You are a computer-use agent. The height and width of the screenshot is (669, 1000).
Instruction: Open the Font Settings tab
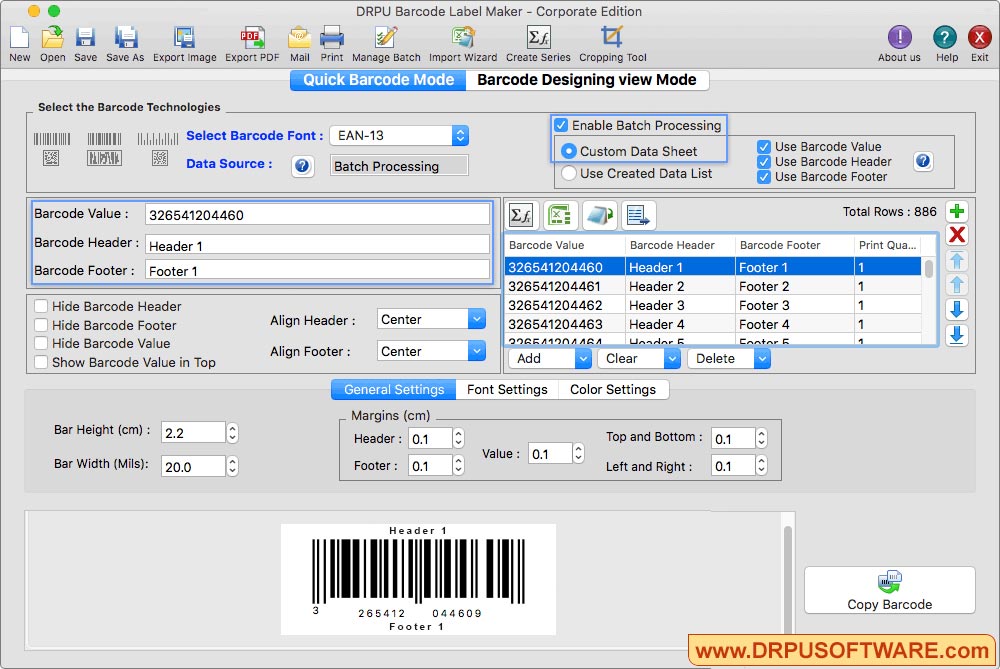point(507,389)
